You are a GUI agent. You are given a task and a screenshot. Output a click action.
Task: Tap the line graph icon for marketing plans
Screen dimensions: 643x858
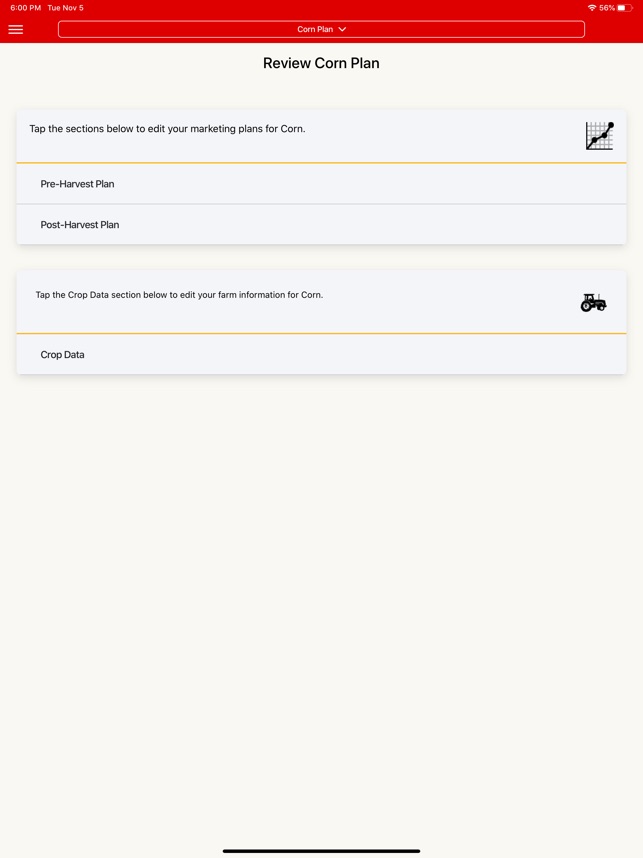pyautogui.click(x=600, y=135)
